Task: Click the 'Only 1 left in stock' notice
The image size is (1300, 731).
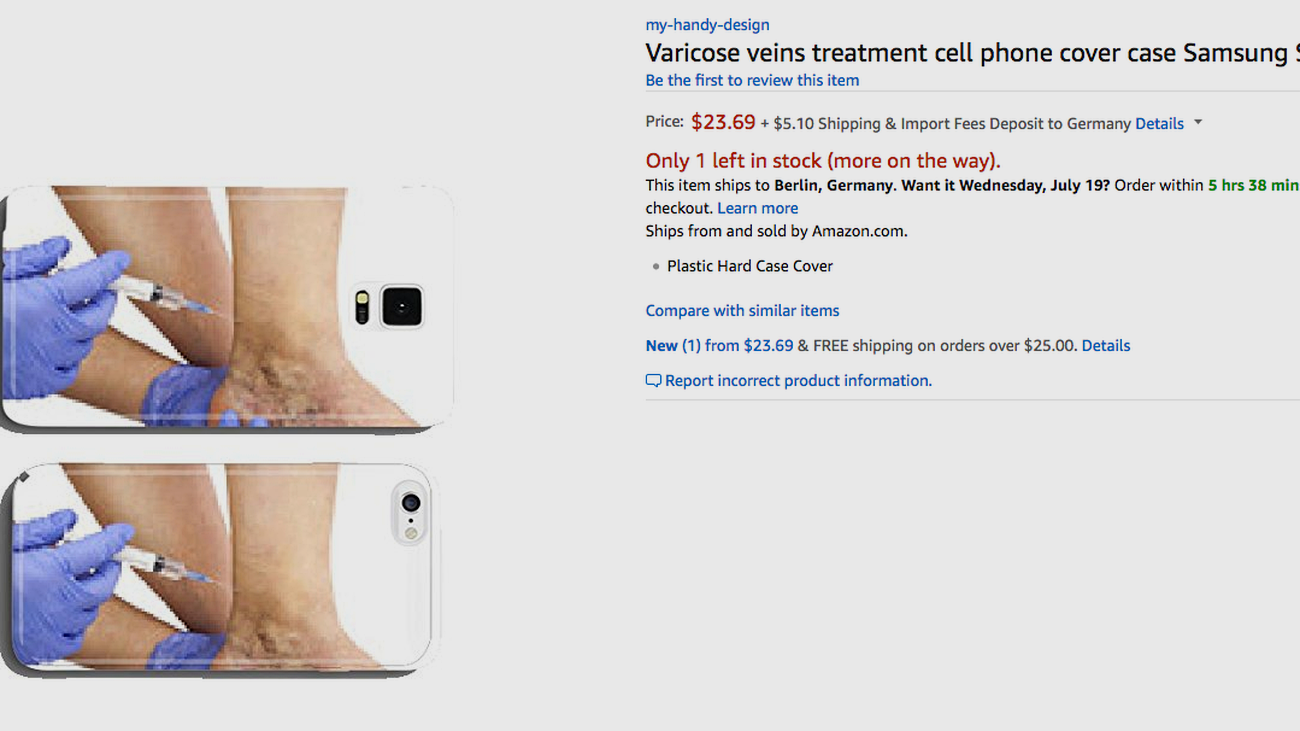Action: [822, 161]
